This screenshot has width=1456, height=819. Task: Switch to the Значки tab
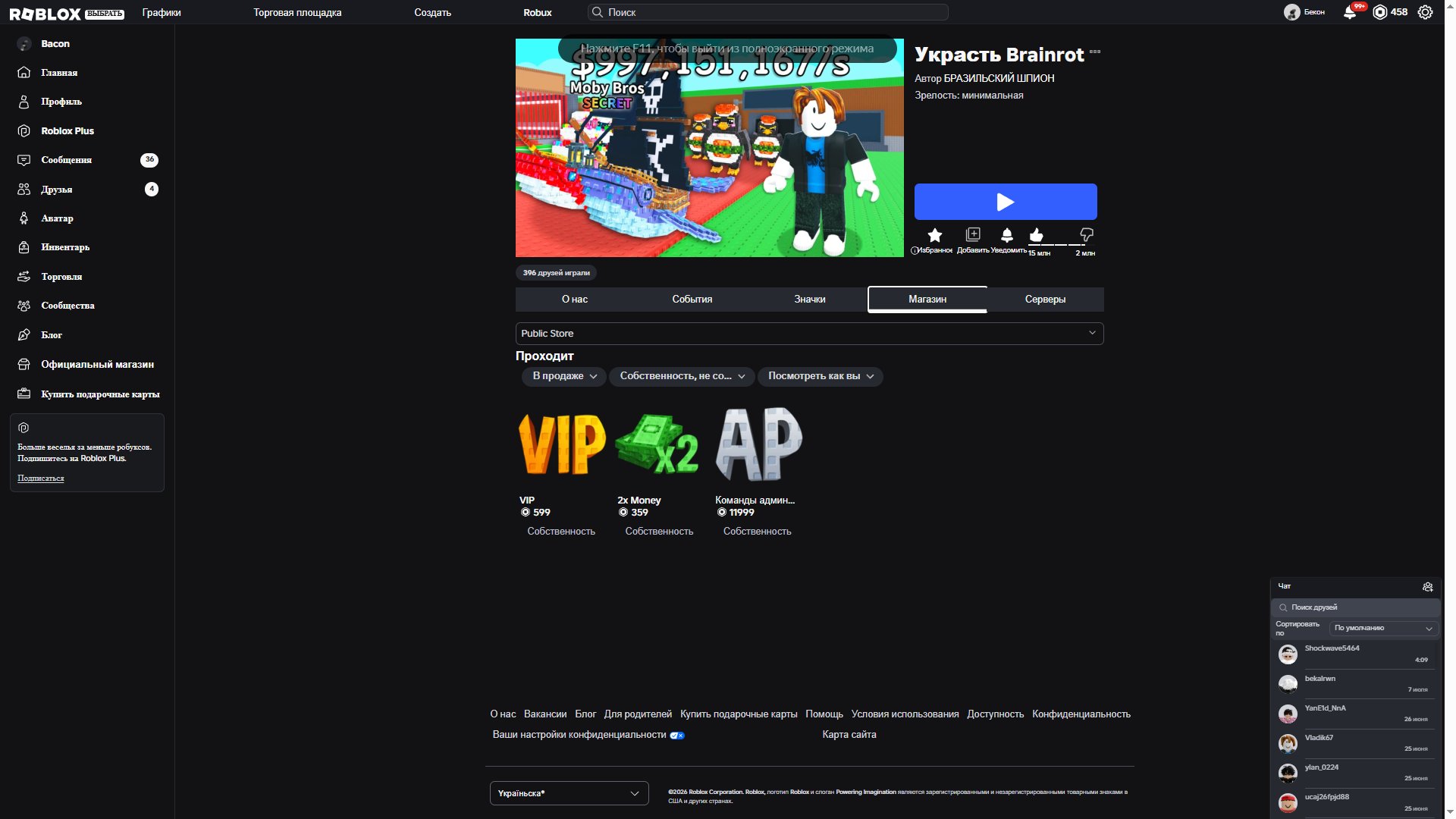[x=809, y=300]
